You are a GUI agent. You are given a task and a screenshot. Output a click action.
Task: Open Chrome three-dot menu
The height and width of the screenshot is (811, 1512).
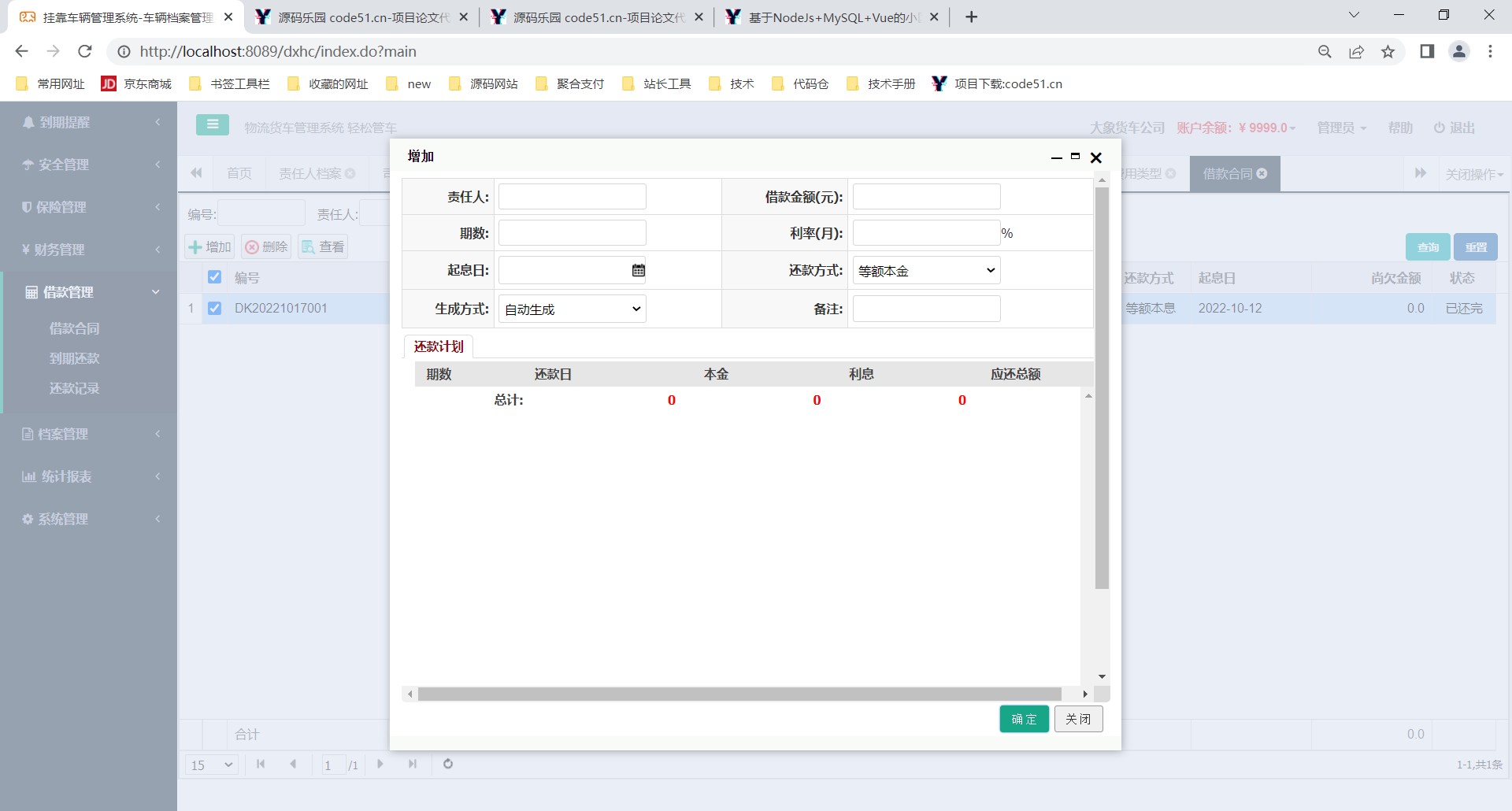(x=1490, y=51)
